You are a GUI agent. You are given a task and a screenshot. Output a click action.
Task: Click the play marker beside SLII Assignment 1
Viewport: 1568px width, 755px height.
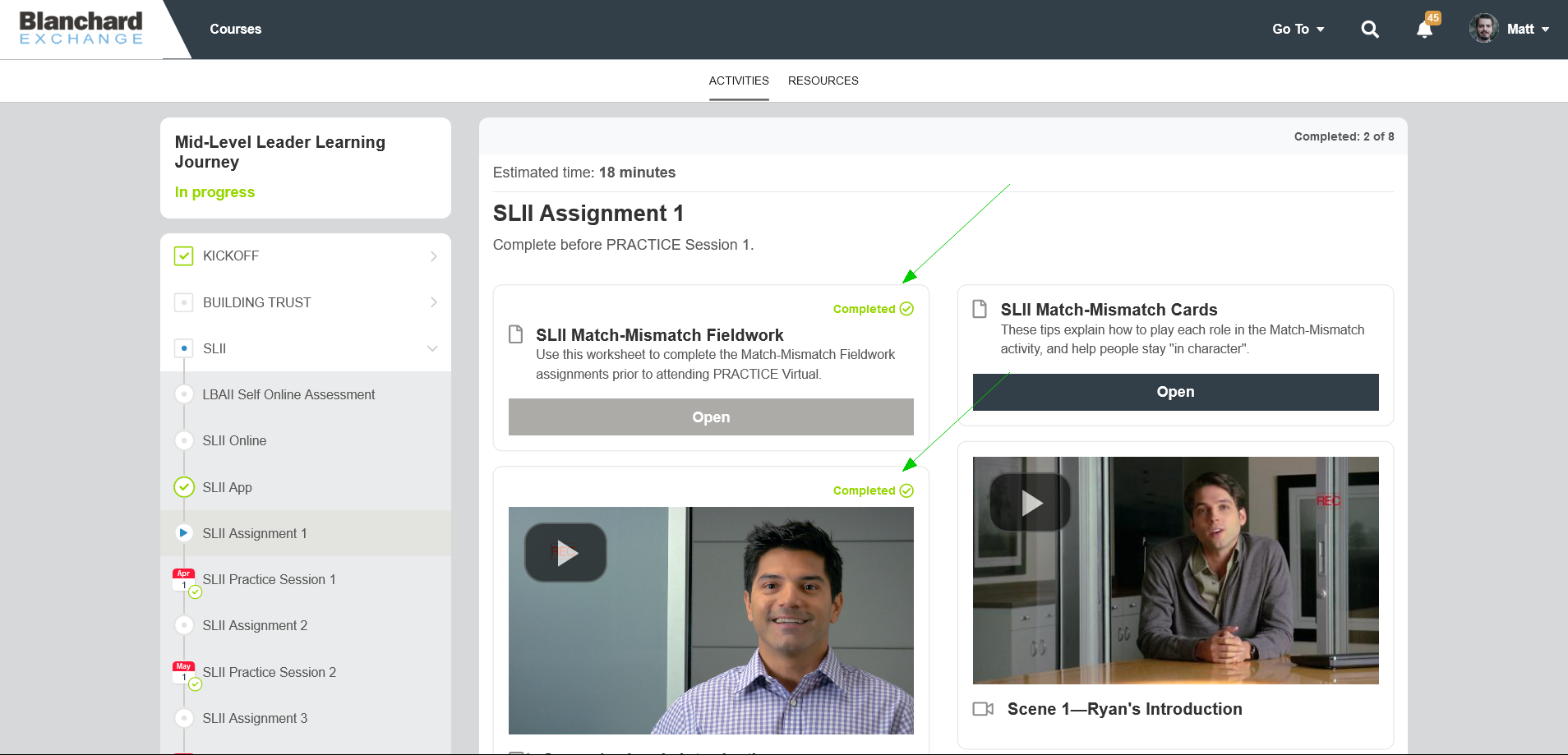coord(184,533)
